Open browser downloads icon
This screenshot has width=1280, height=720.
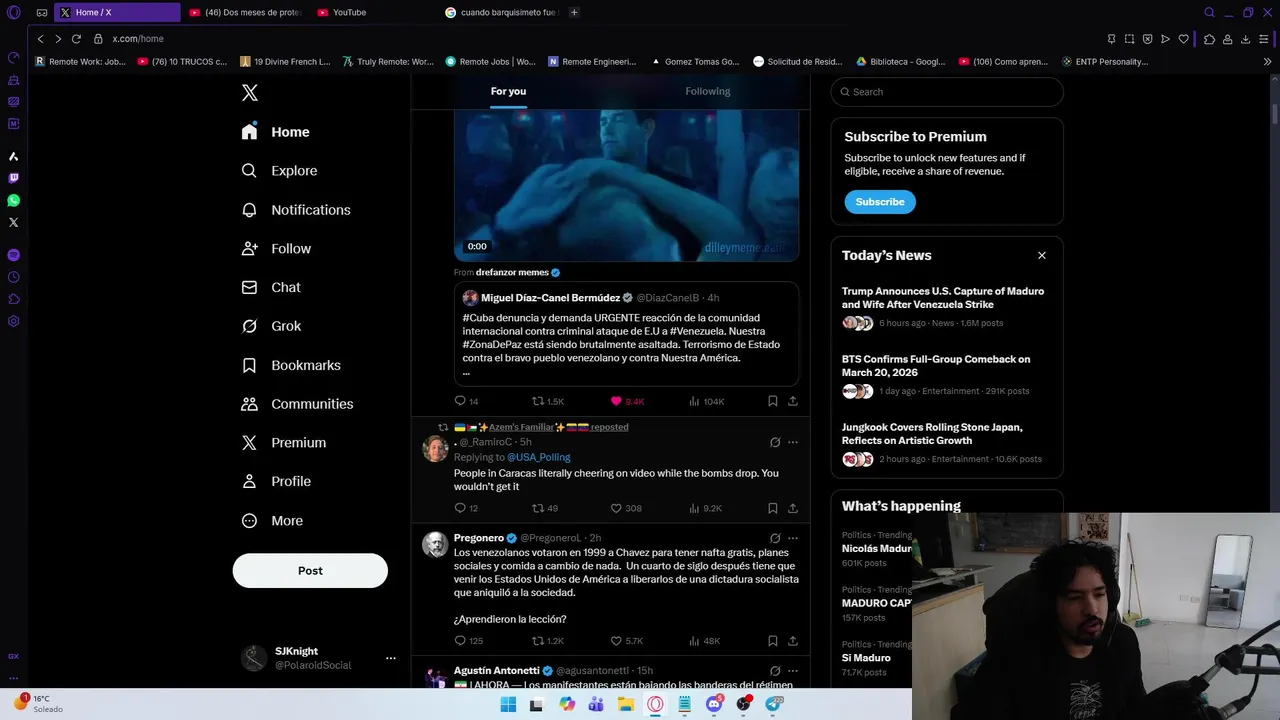[1246, 39]
